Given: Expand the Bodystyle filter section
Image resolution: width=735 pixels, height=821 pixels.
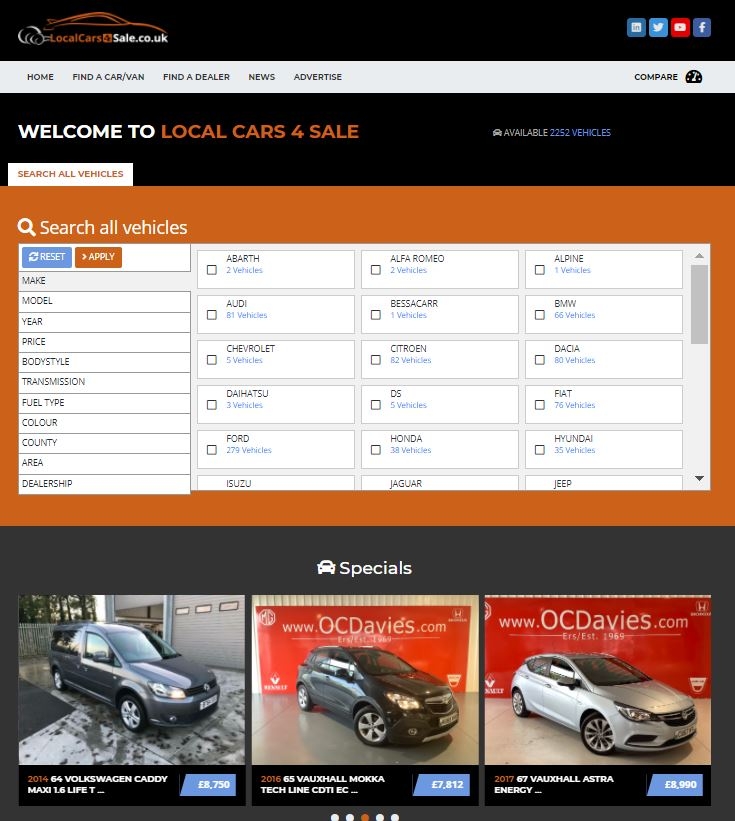Looking at the screenshot, I should (104, 362).
